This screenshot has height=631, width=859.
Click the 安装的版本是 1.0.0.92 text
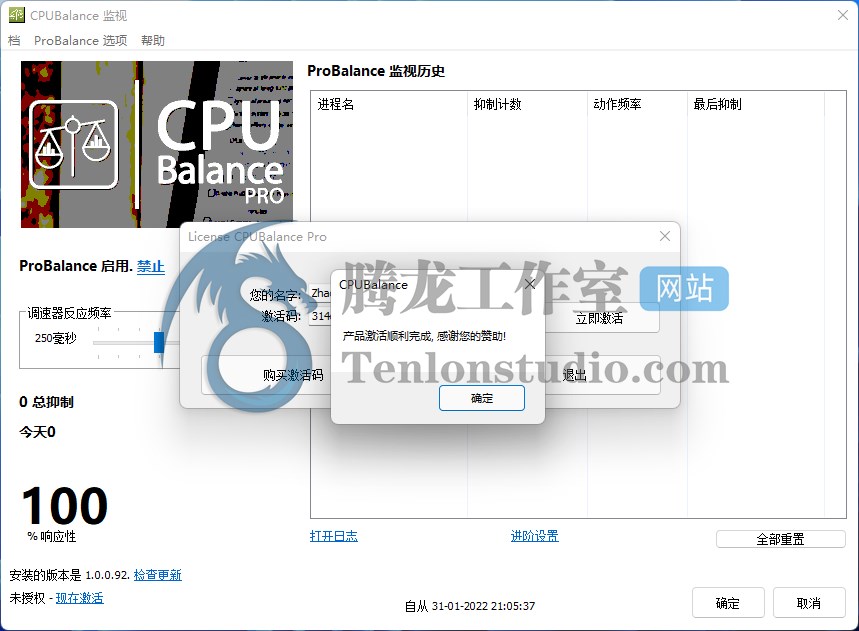[x=69, y=575]
